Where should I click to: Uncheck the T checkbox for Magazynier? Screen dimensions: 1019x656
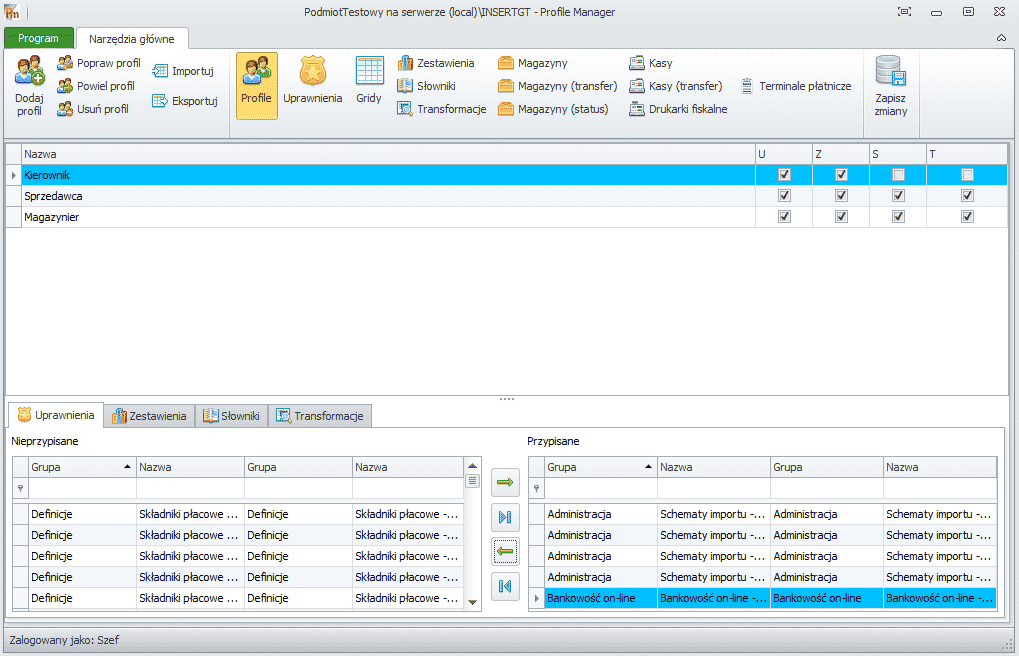(x=967, y=216)
